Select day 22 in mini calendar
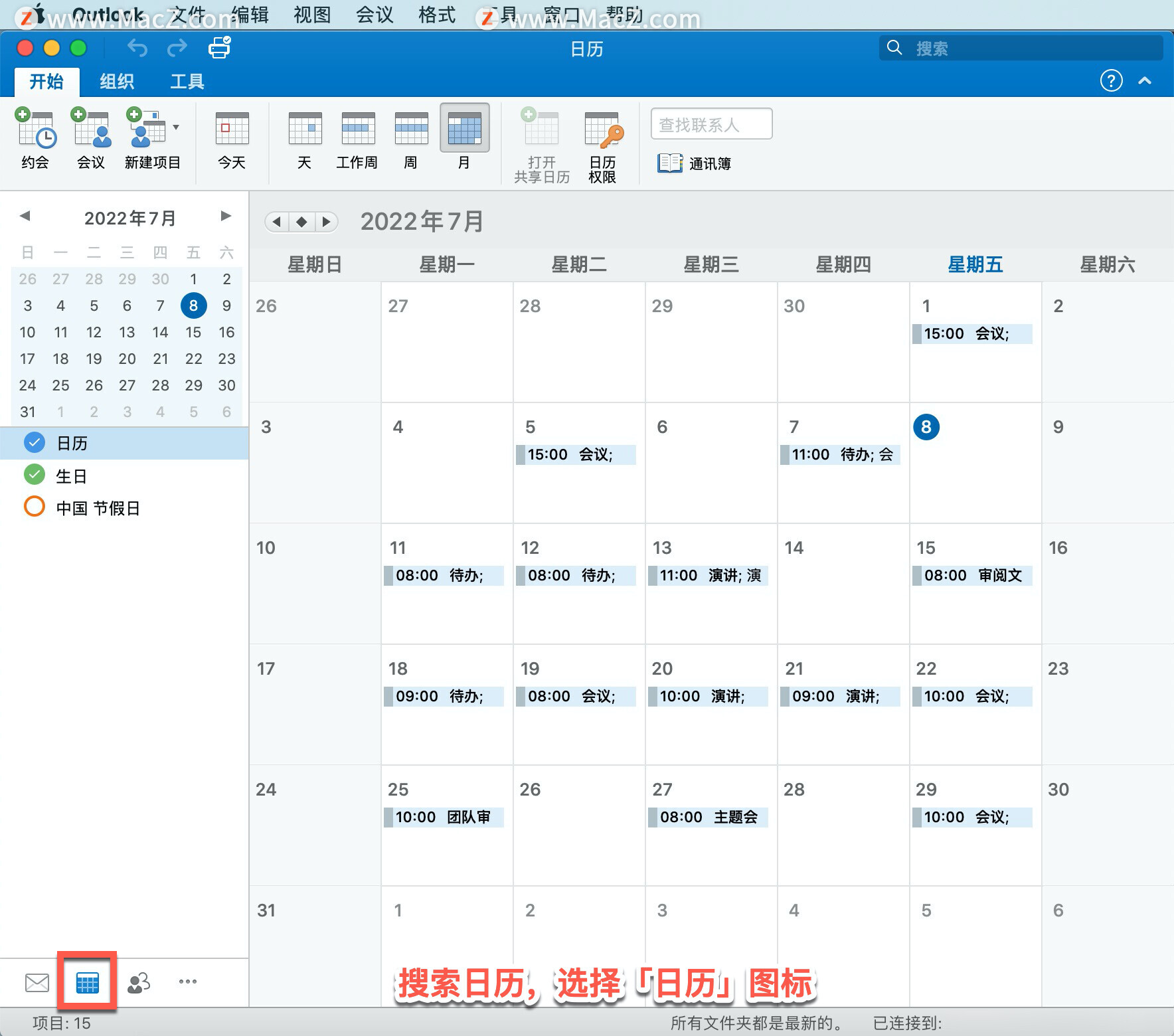 coord(193,359)
